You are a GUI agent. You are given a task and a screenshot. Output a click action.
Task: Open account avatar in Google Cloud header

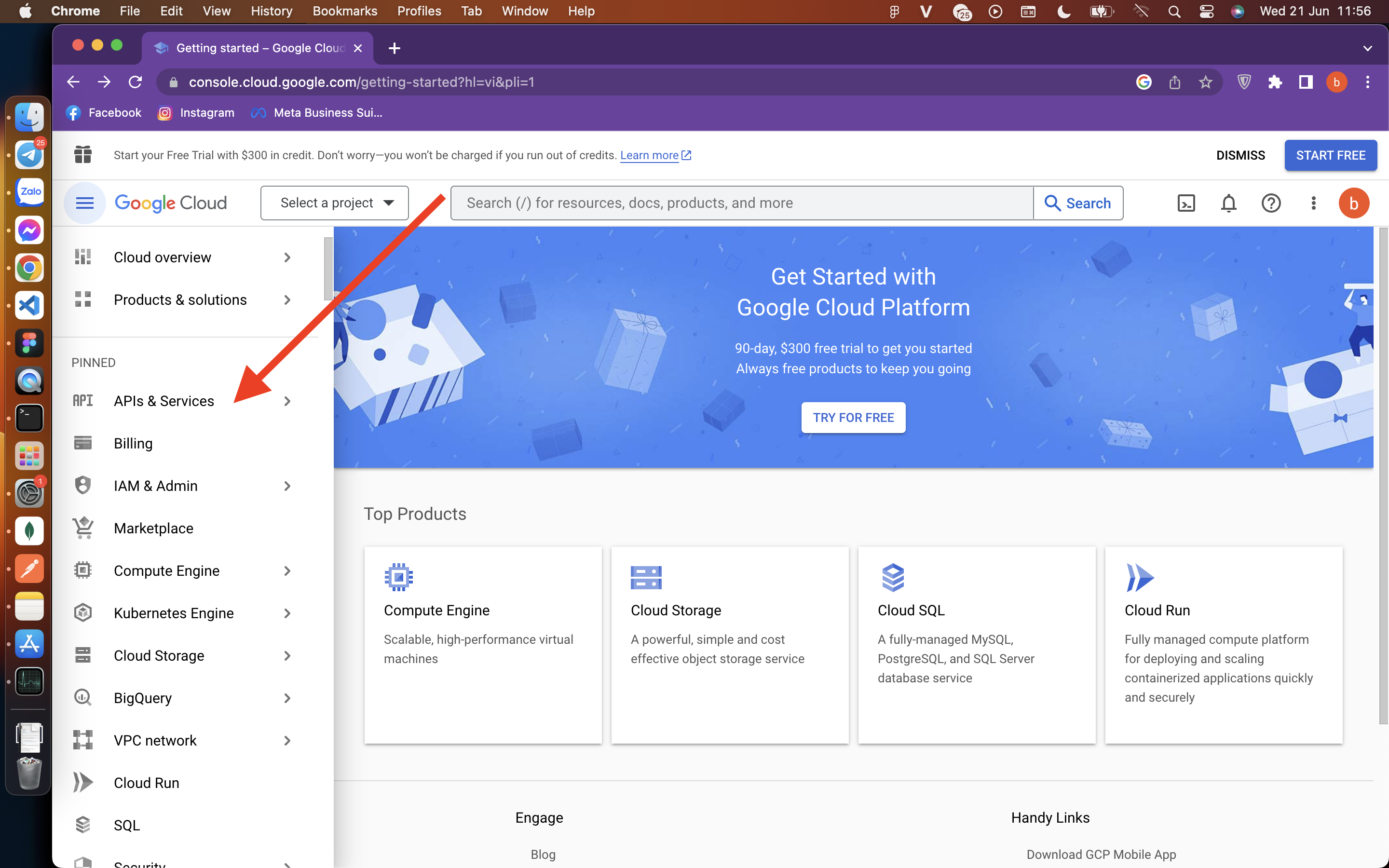[1353, 203]
